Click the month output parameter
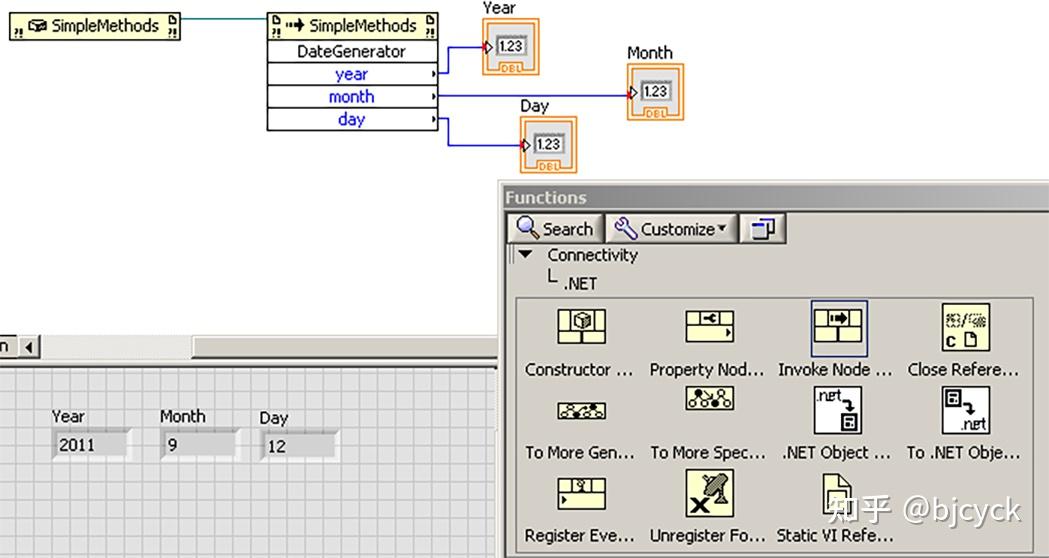This screenshot has width=1049, height=558. pyautogui.click(x=353, y=96)
